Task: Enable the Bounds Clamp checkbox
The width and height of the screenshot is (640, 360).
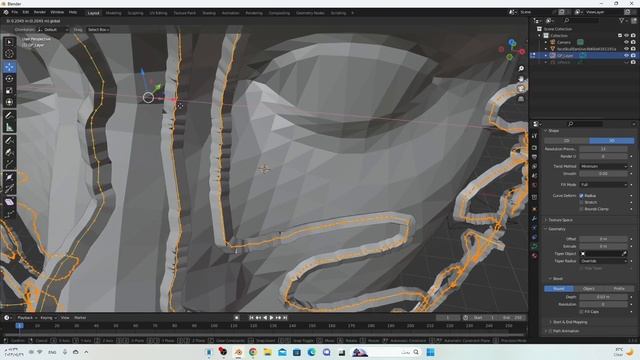Action: tap(582, 209)
